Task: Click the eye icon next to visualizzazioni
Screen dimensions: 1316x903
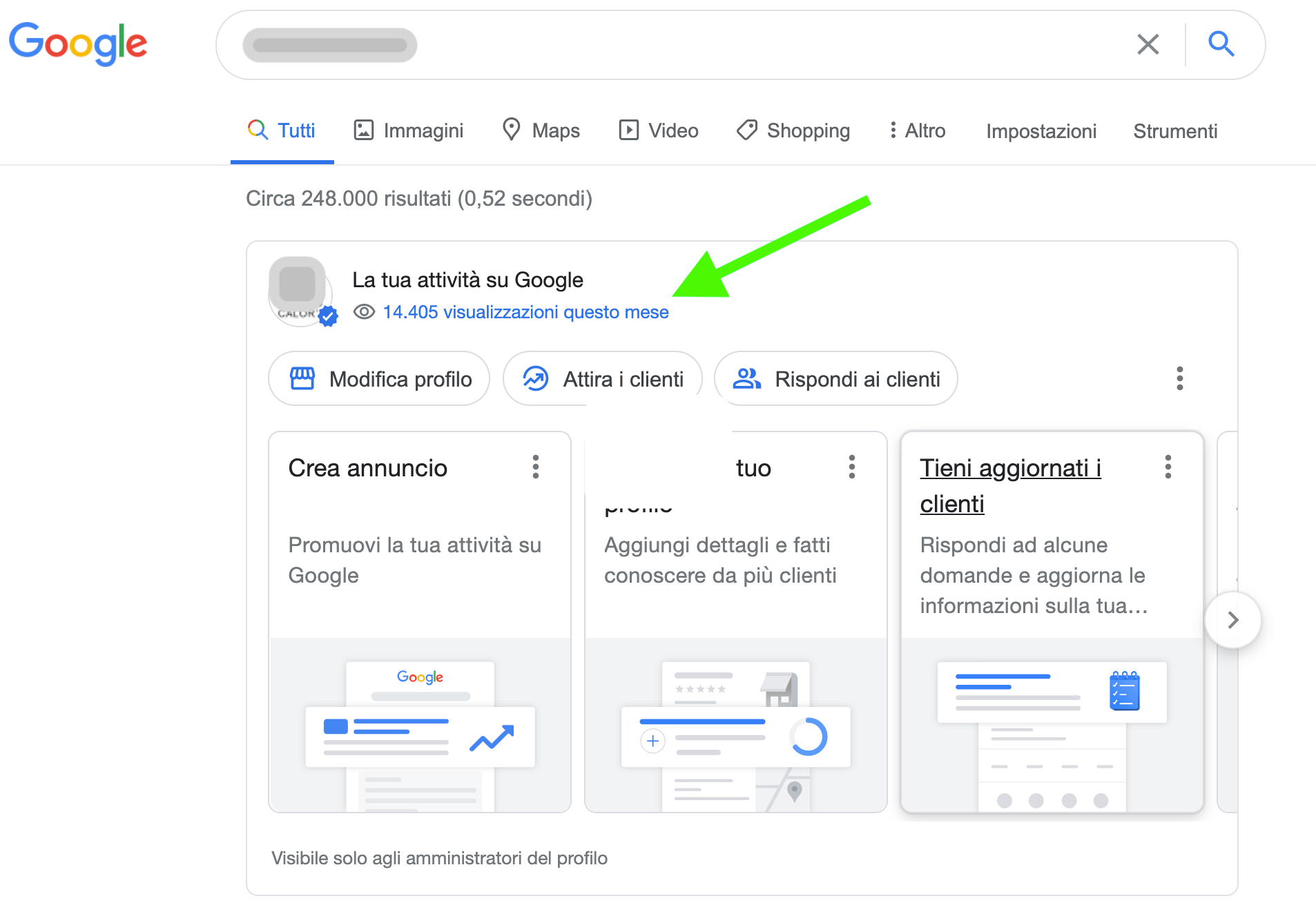Action: (x=364, y=312)
